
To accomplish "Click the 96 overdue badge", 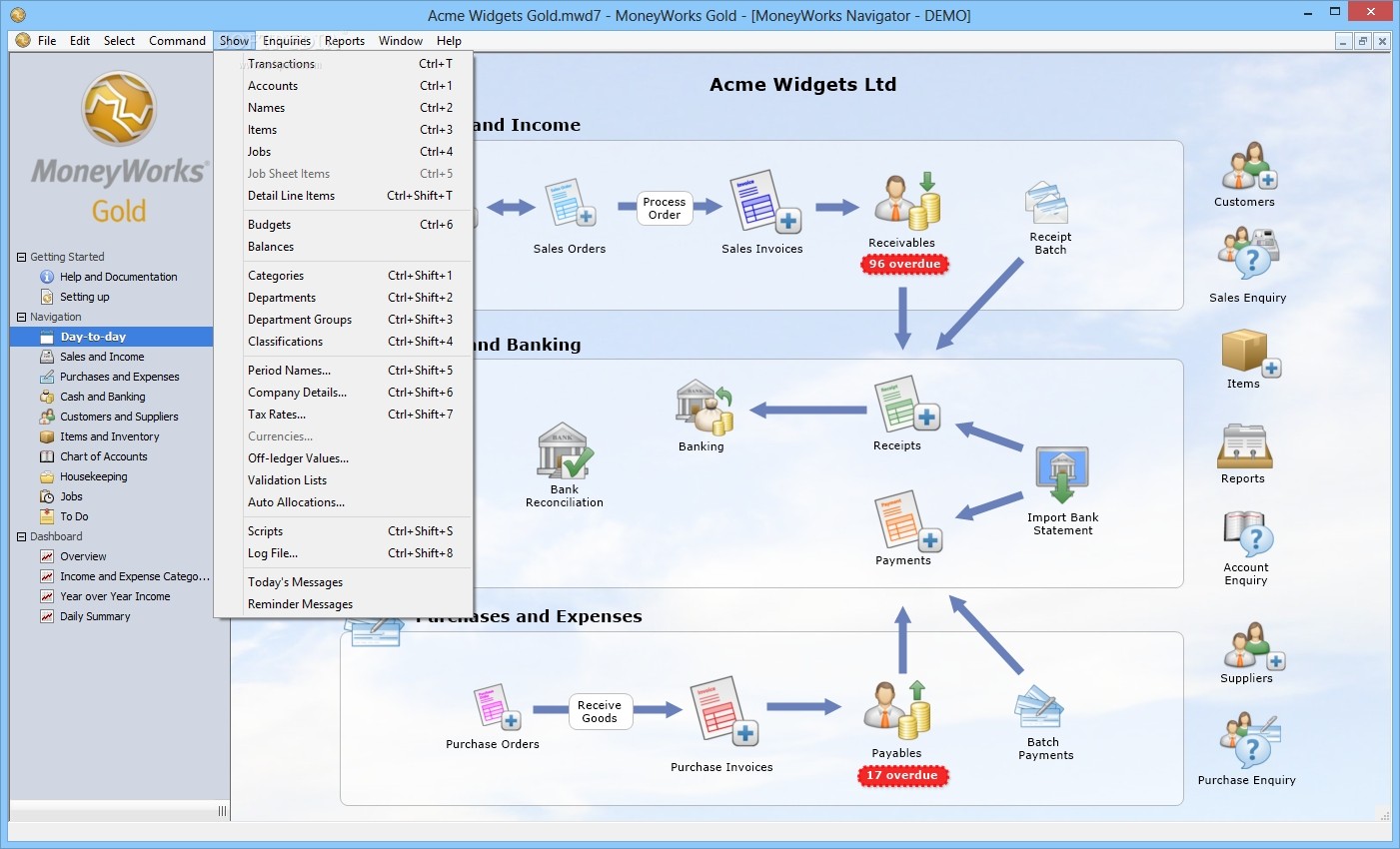I will tap(904, 265).
